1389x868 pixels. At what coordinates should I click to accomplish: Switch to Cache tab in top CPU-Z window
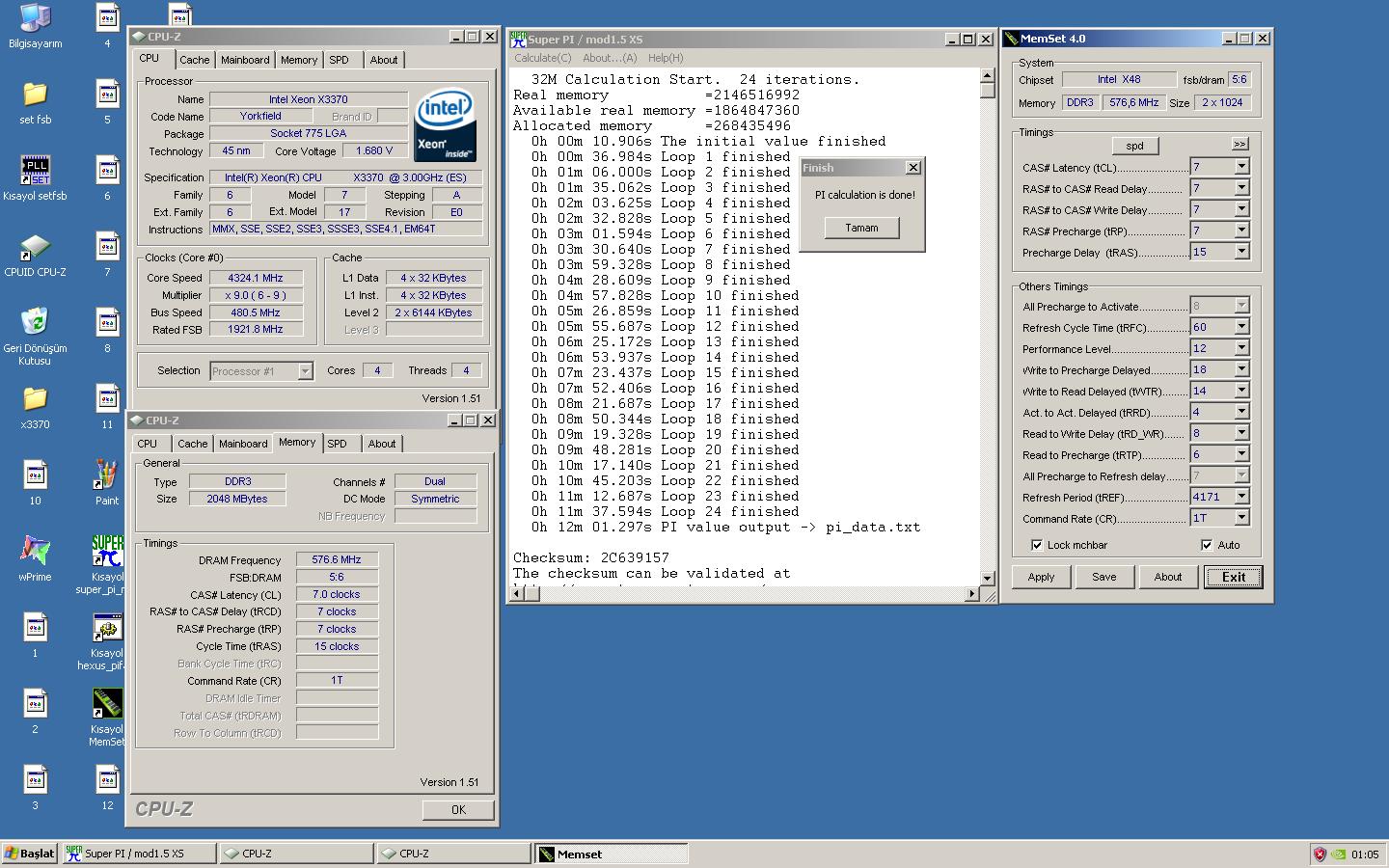coord(194,60)
